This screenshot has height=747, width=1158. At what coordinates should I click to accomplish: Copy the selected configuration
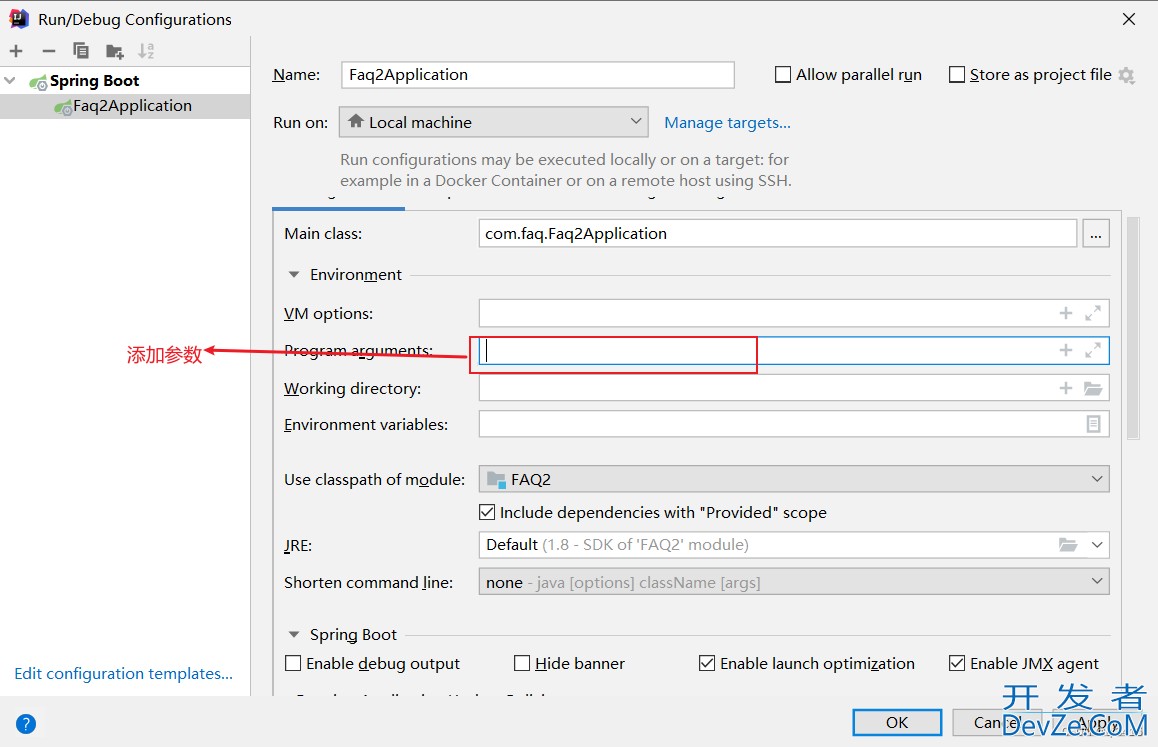coord(80,51)
